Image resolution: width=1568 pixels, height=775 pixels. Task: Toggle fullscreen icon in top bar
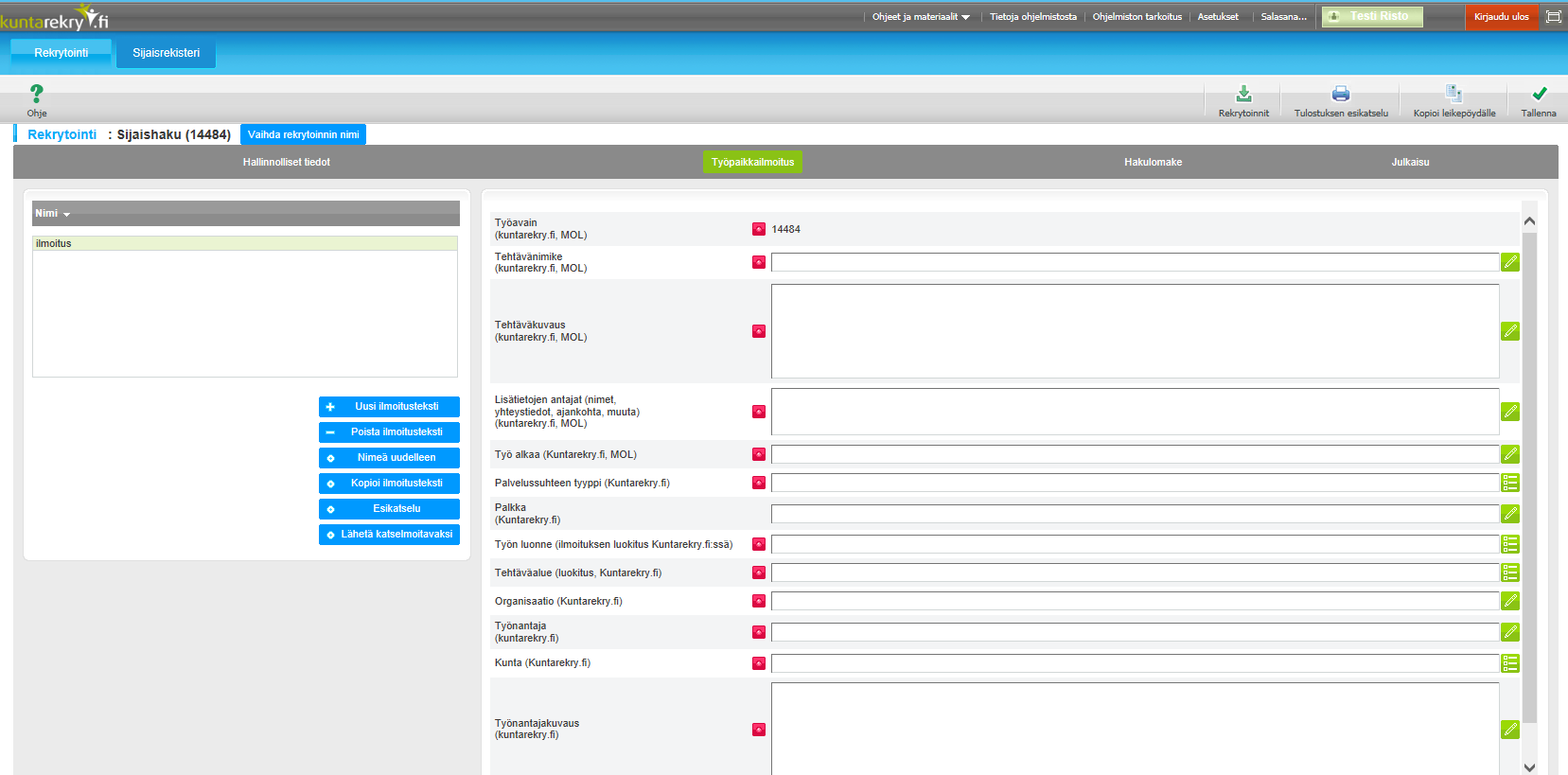click(x=1553, y=16)
